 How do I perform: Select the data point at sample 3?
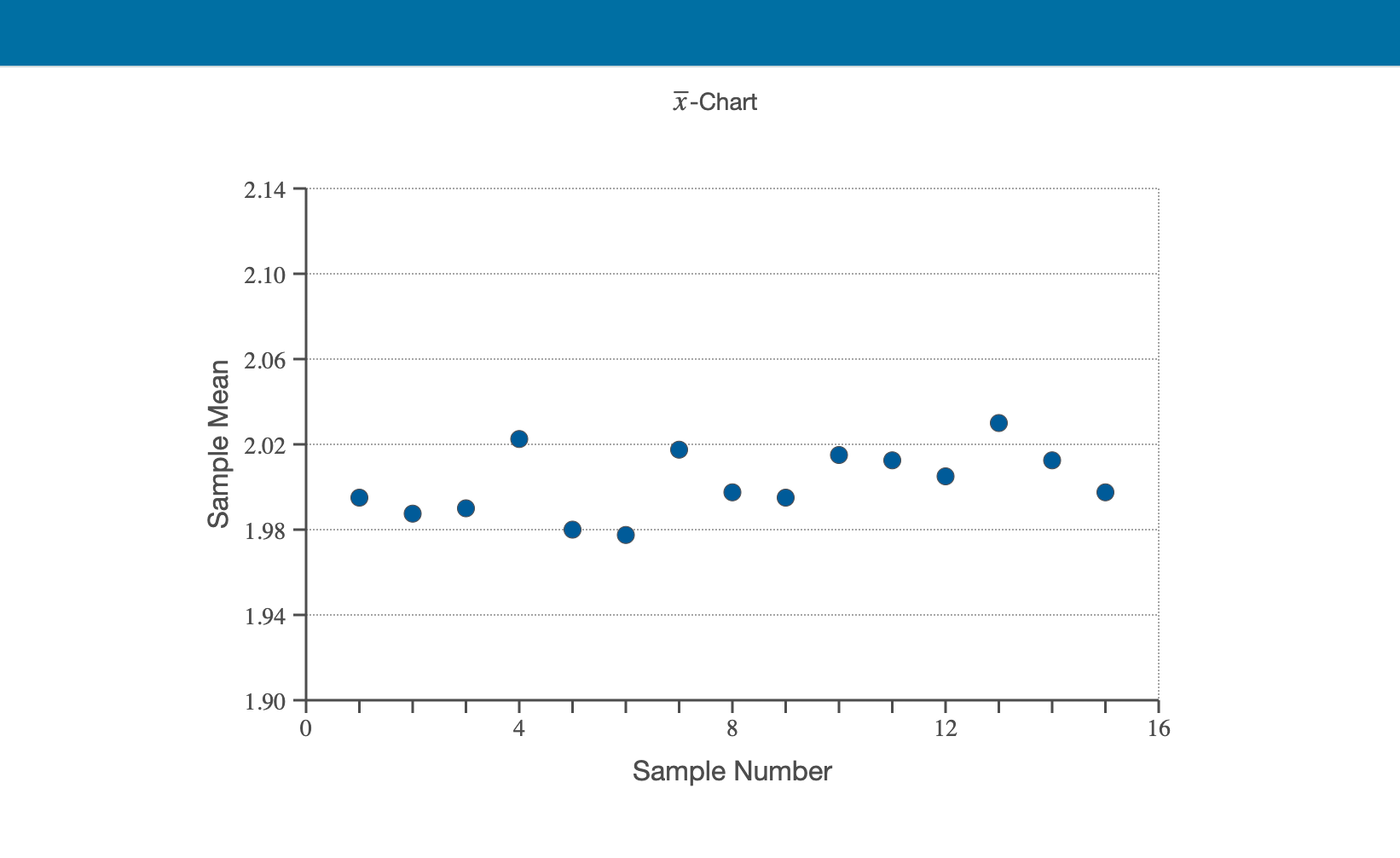(x=466, y=507)
